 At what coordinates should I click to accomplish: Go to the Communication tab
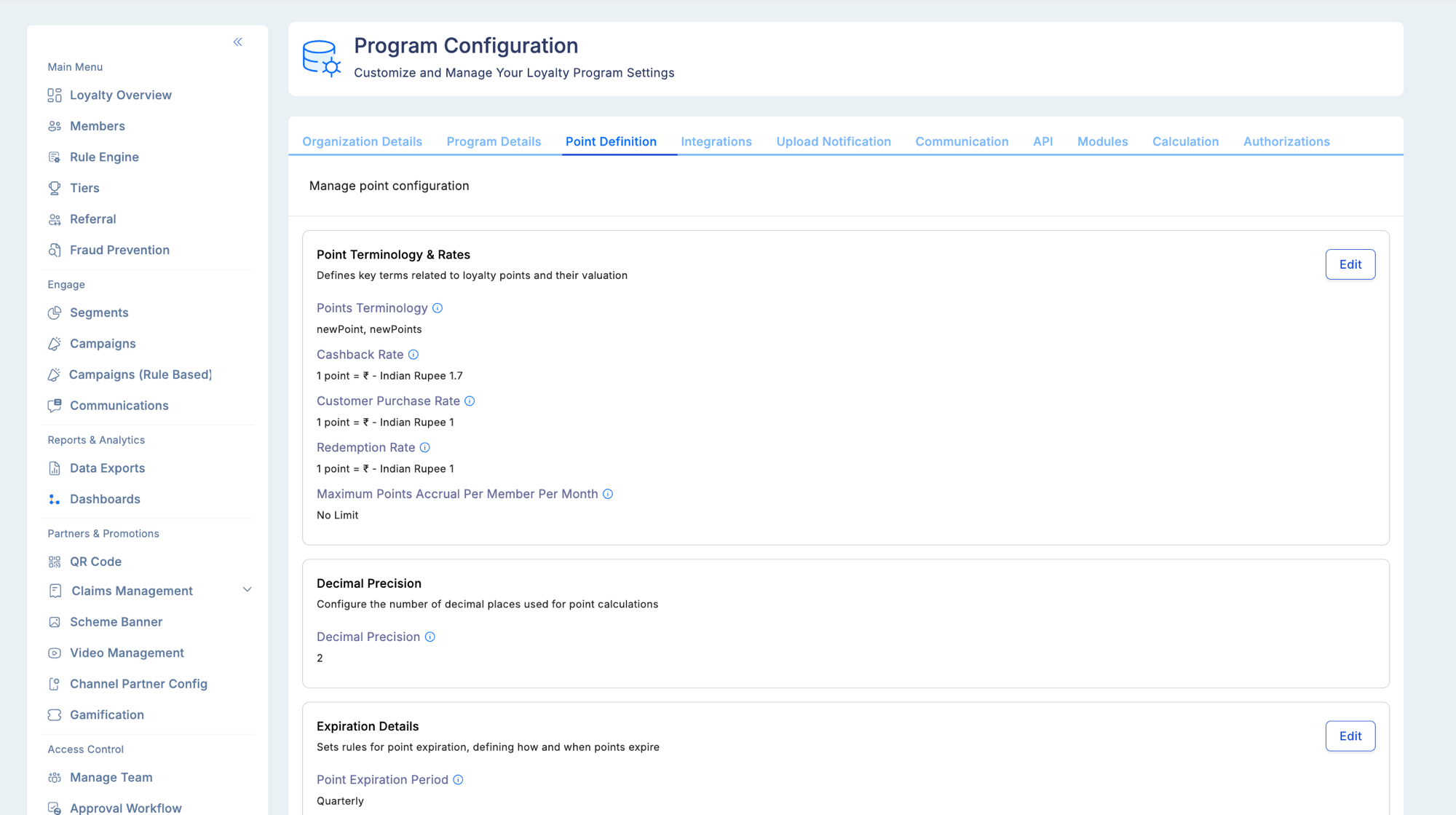coord(962,141)
